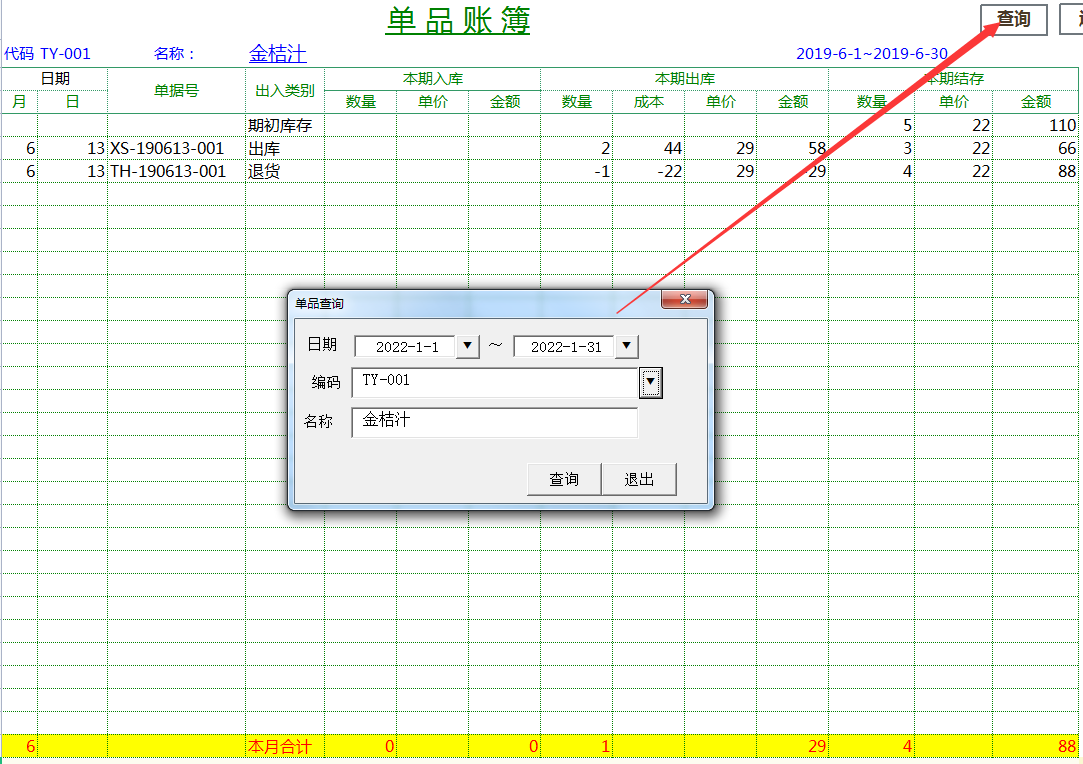Viewport: 1083px width, 764px height.
Task: Open the start date dropdown in the dialog
Action: click(466, 346)
